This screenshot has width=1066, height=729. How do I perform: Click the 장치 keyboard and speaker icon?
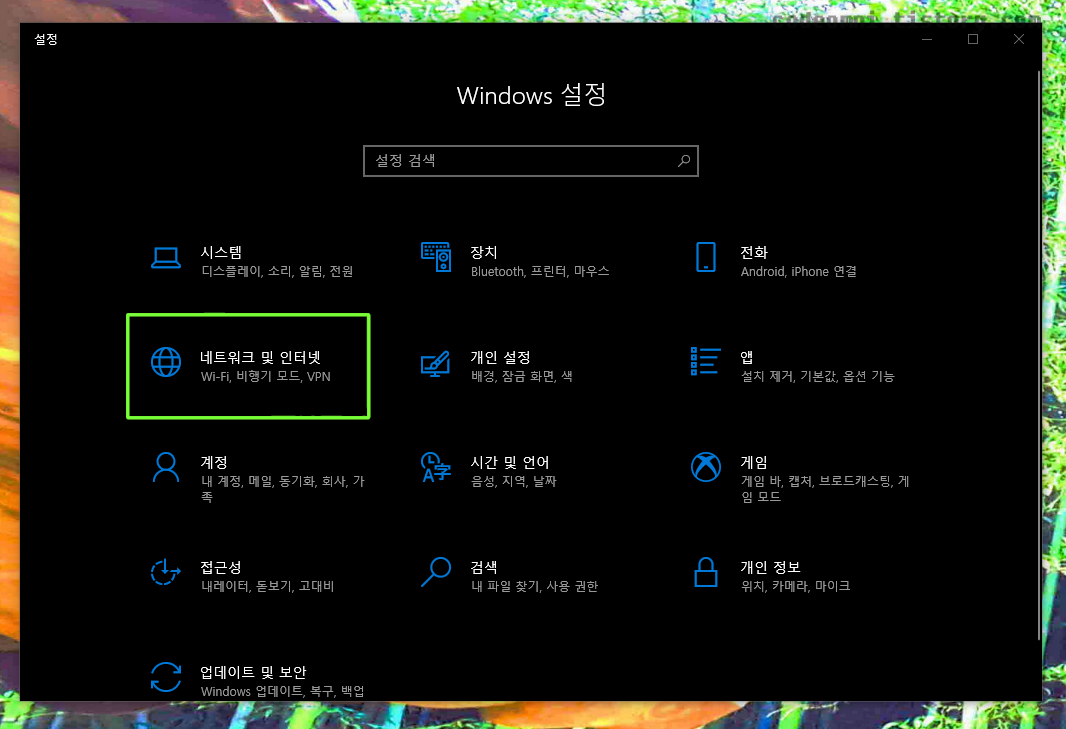pos(436,257)
